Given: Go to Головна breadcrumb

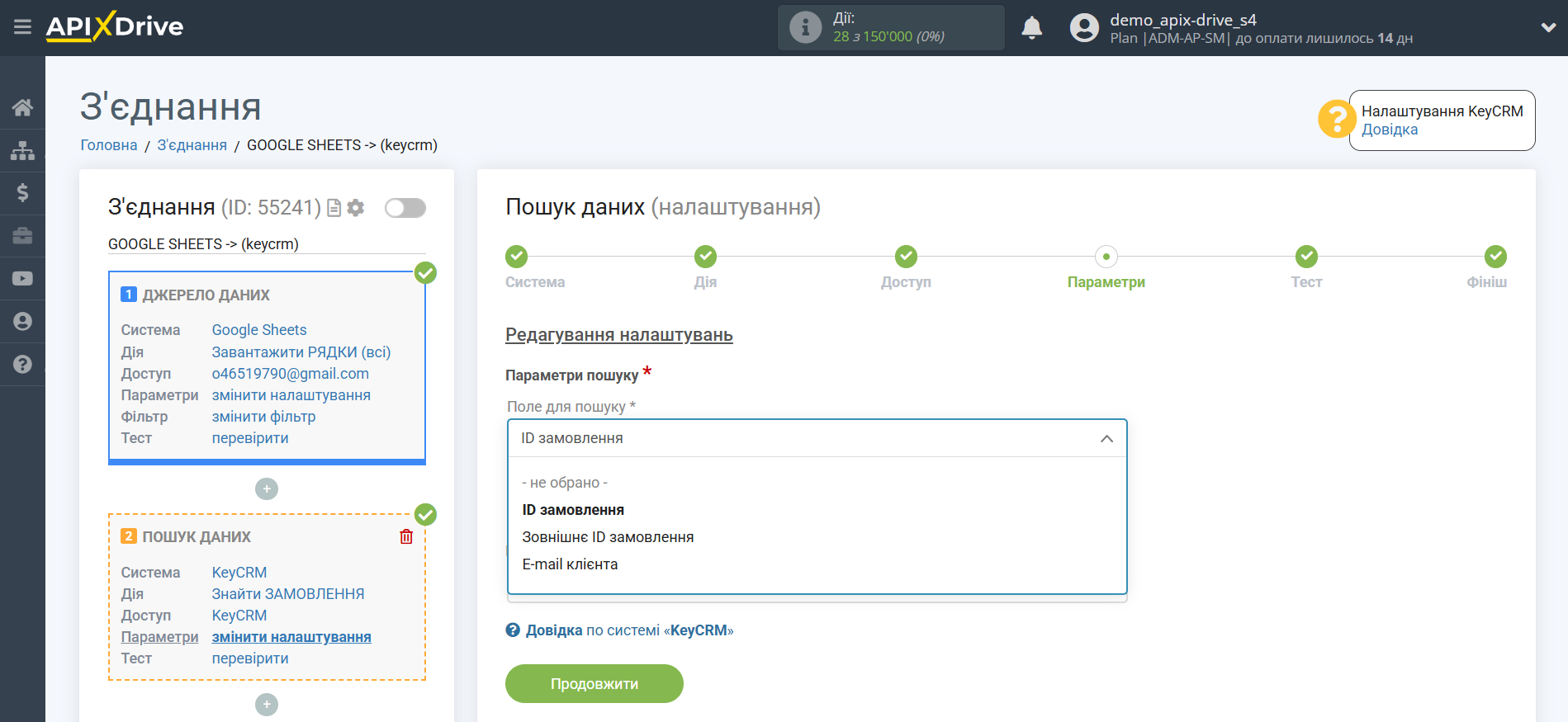Looking at the screenshot, I should (x=109, y=145).
